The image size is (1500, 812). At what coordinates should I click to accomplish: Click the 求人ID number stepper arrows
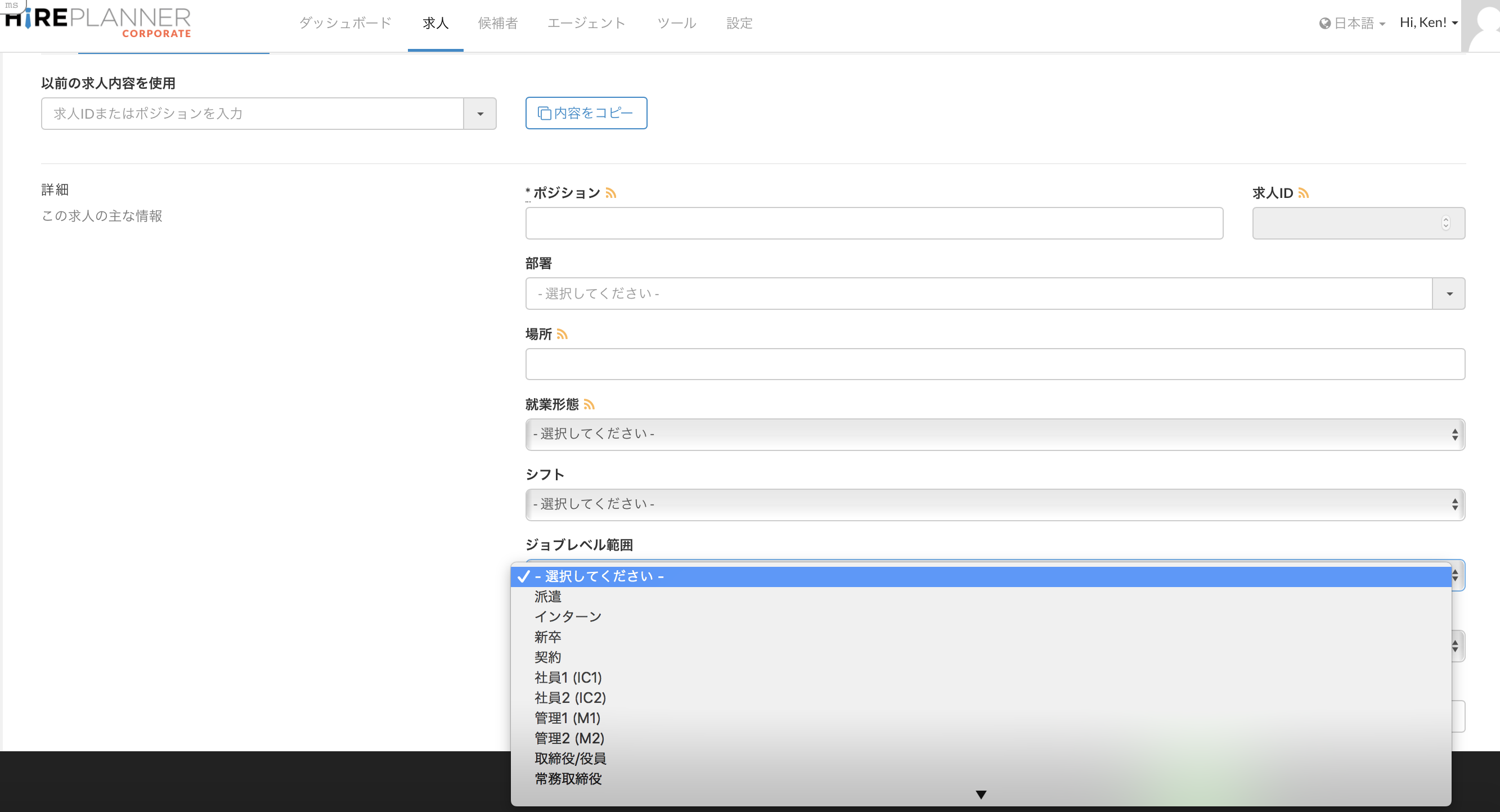pyautogui.click(x=1445, y=223)
